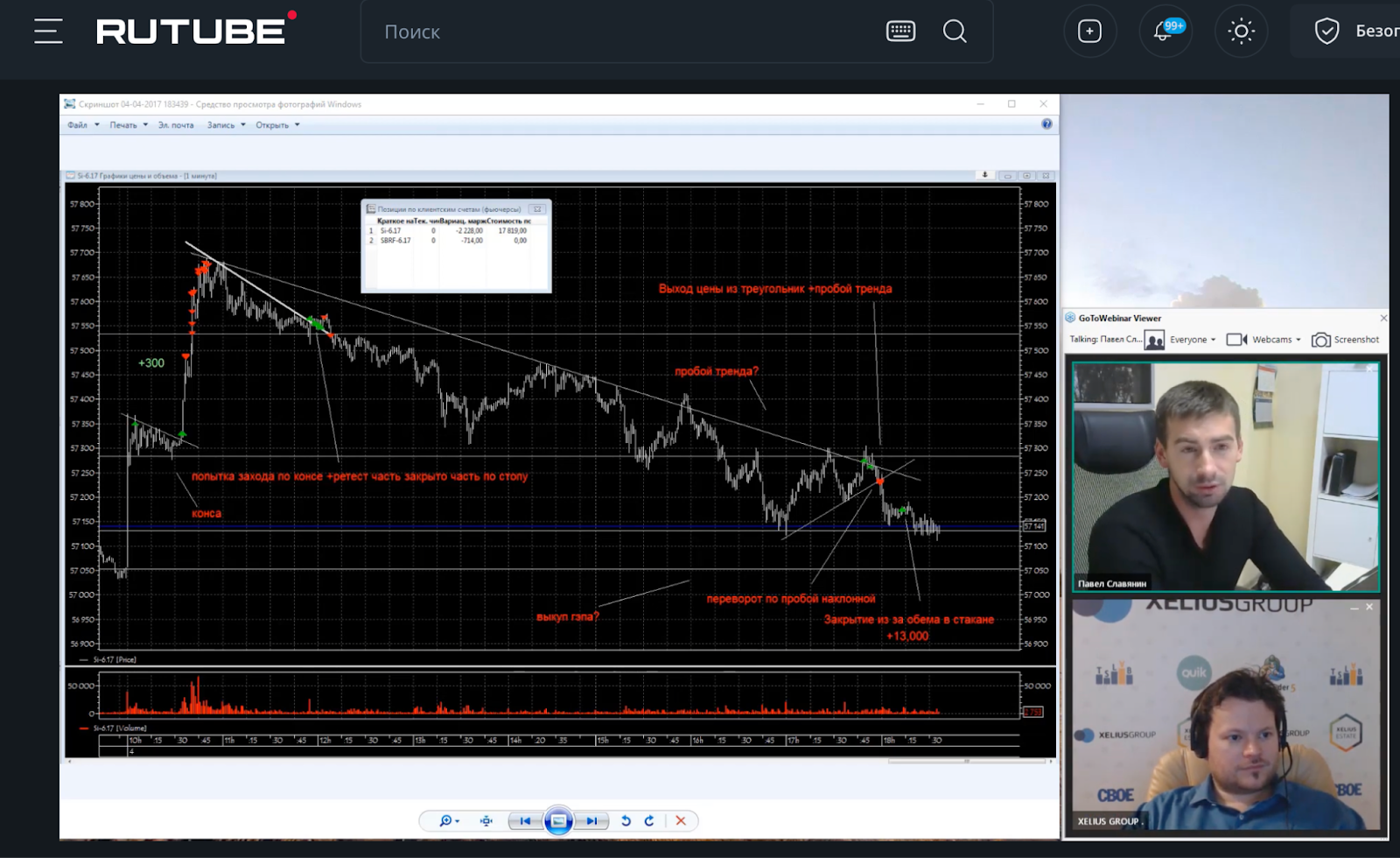Screen dimensions: 1400x858
Task: Start the slideshow with the round center button
Action: click(x=558, y=820)
